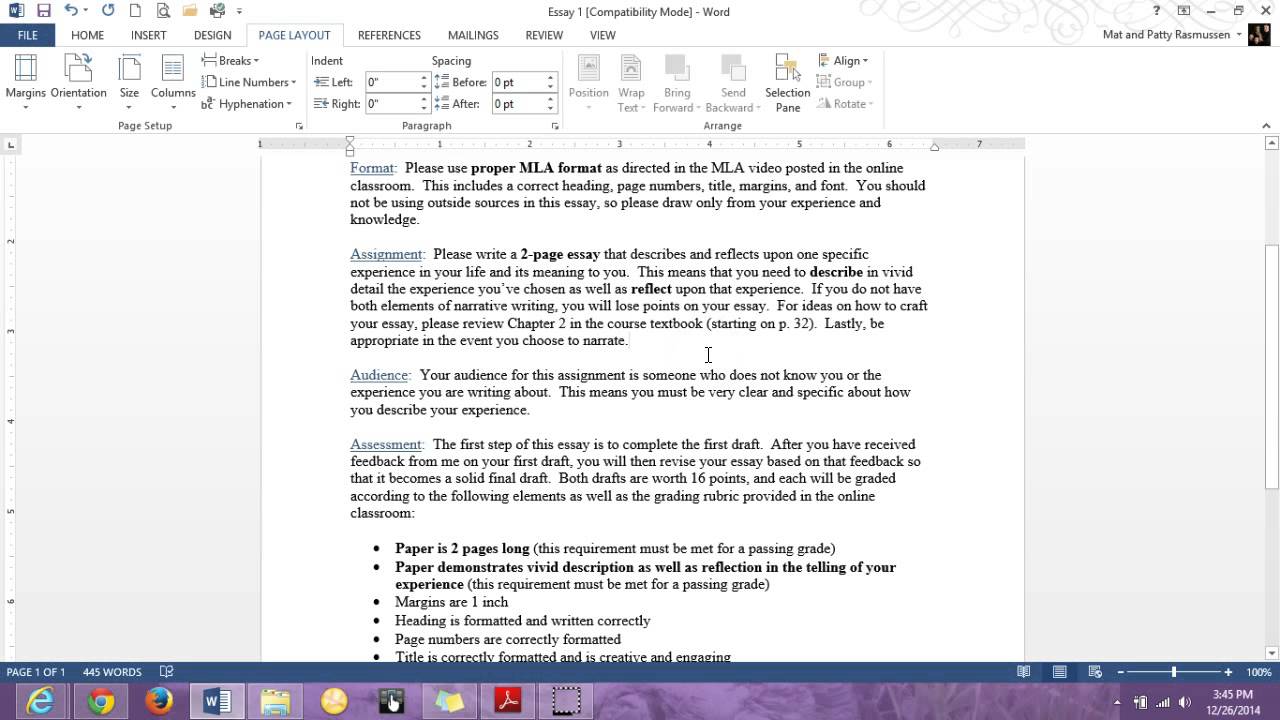Switch to Print Layout view
1280x720 pixels.
click(x=1059, y=672)
